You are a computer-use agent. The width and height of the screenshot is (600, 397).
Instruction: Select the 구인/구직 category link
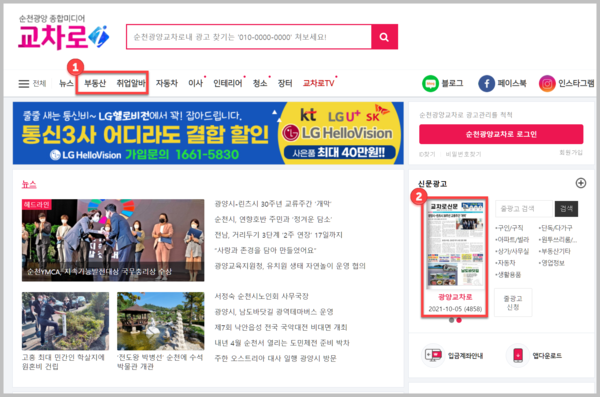point(509,228)
